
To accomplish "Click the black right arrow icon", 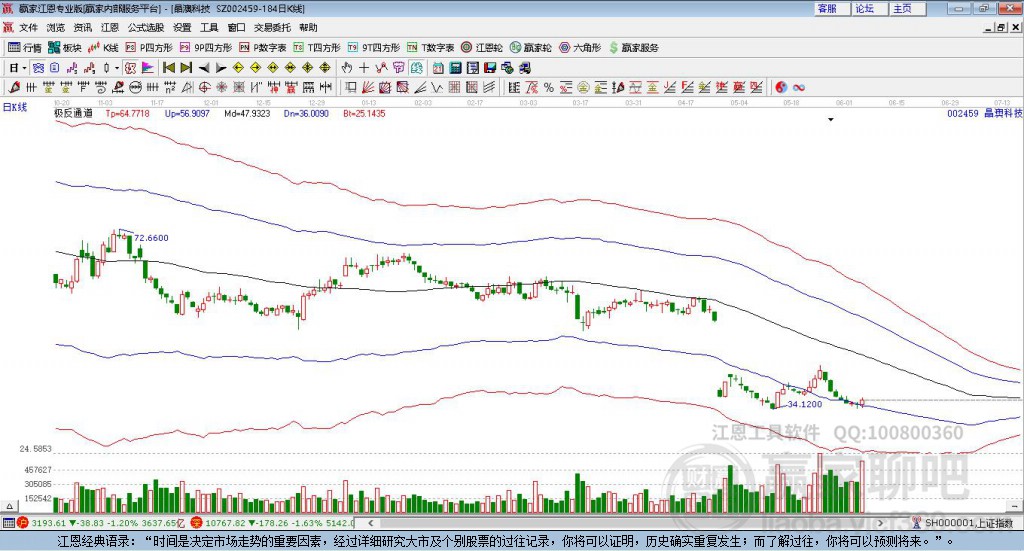I will [221, 68].
